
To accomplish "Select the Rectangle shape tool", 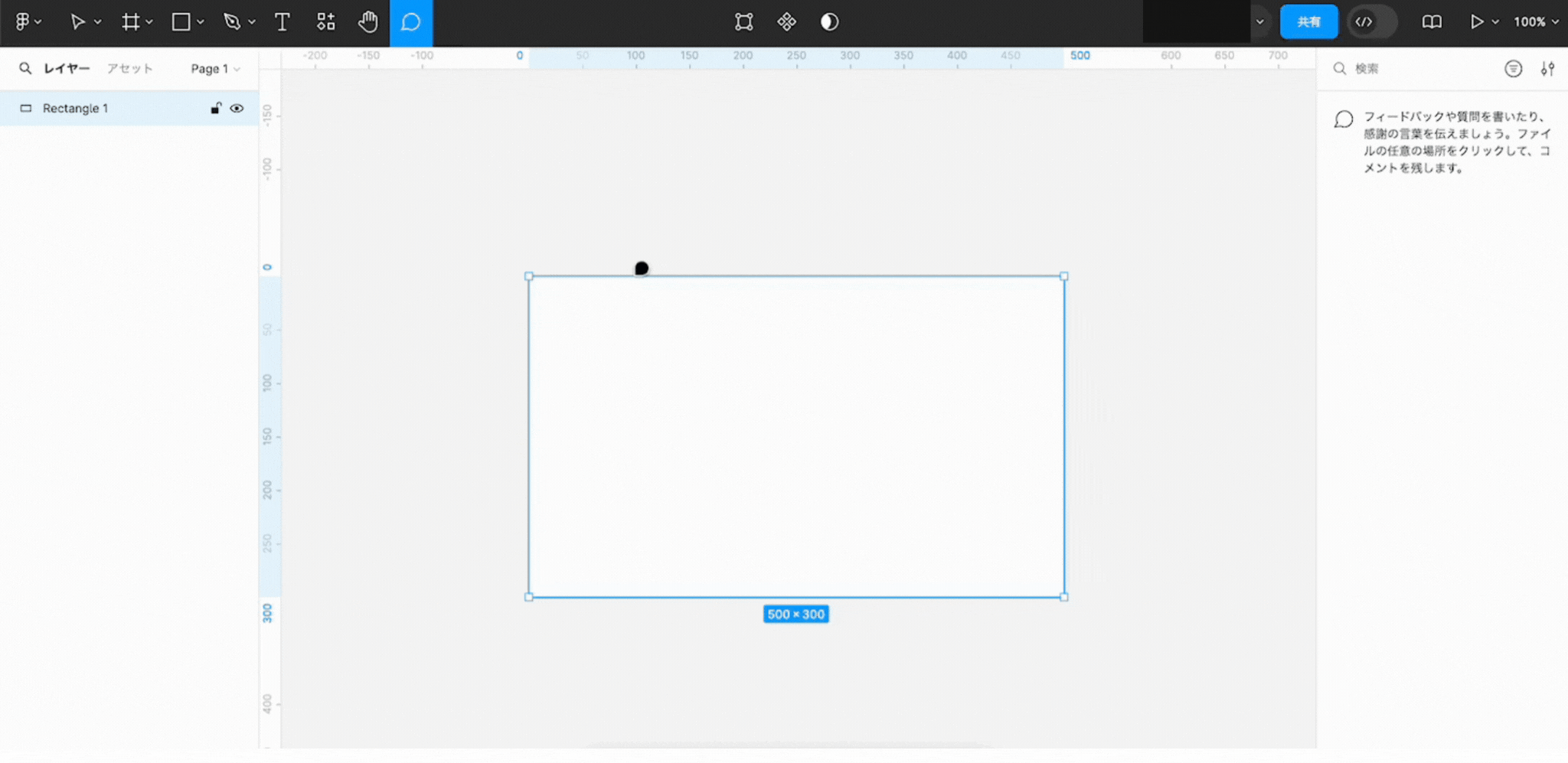I will pyautogui.click(x=181, y=22).
